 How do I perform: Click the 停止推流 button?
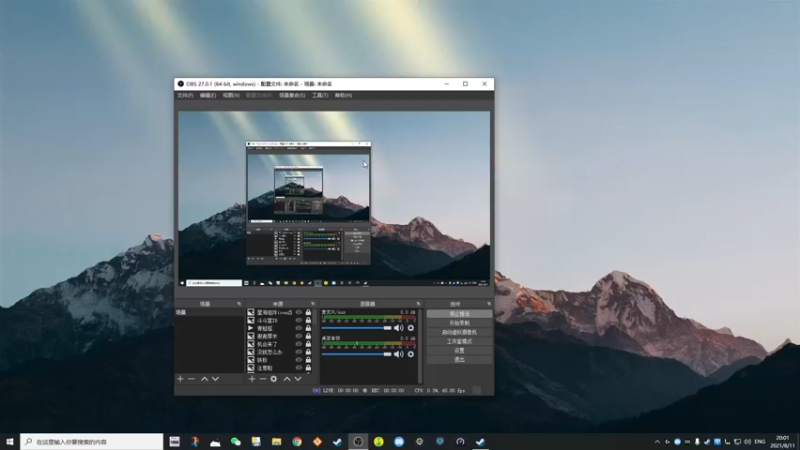point(459,314)
